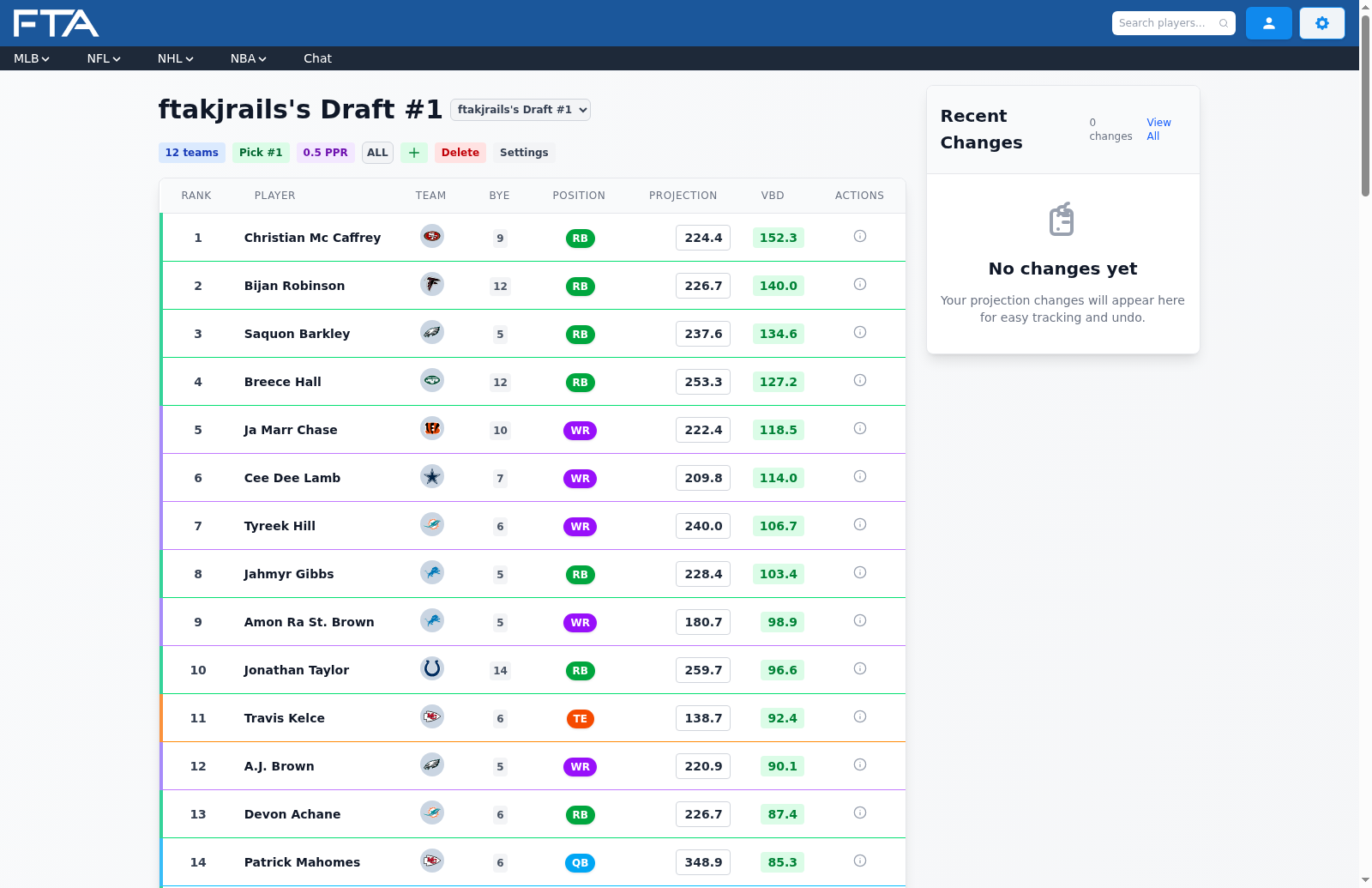Expand the NFL navigation dropdown

pos(102,58)
